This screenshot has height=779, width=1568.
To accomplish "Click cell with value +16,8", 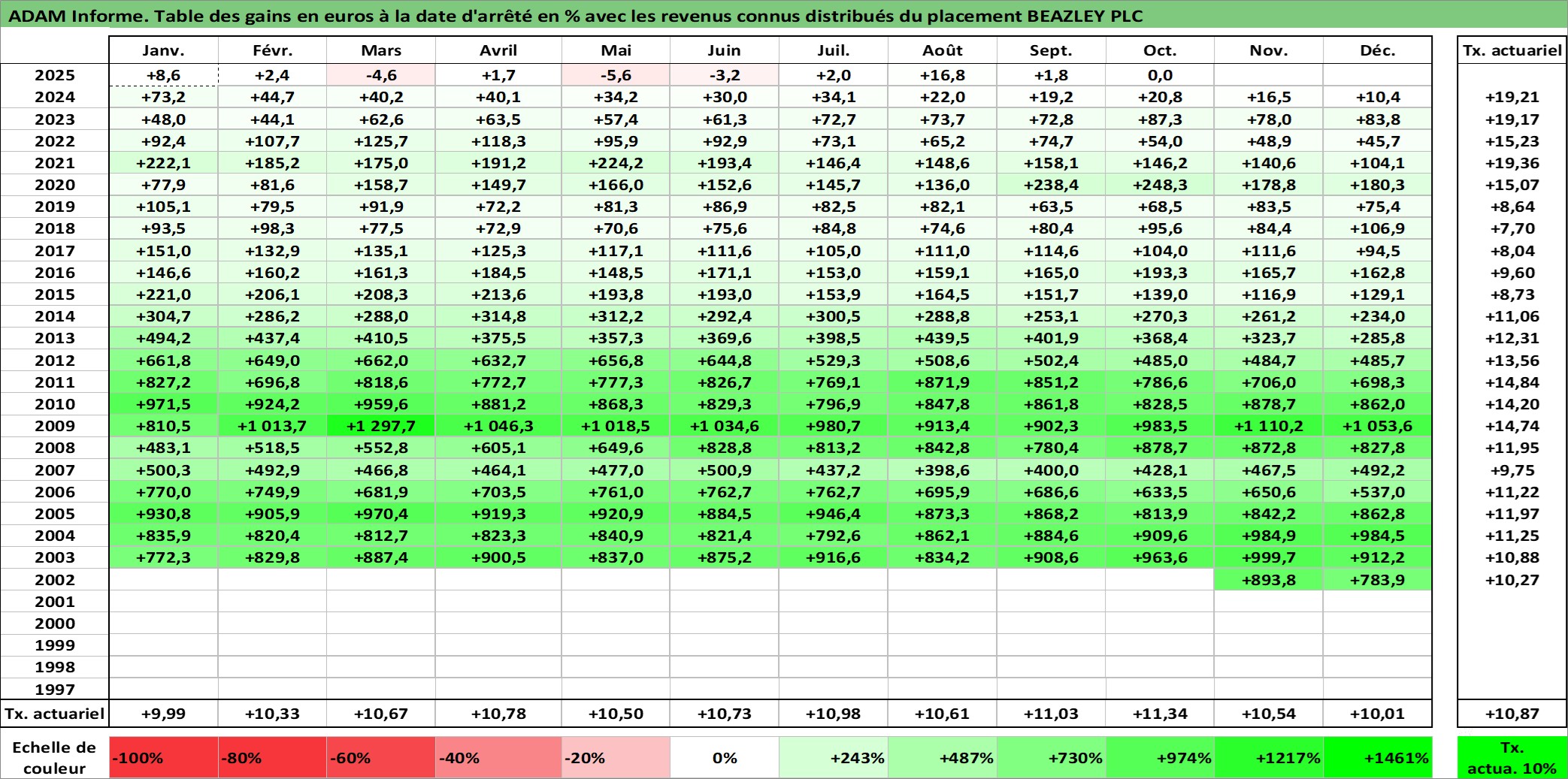I will [x=943, y=75].
